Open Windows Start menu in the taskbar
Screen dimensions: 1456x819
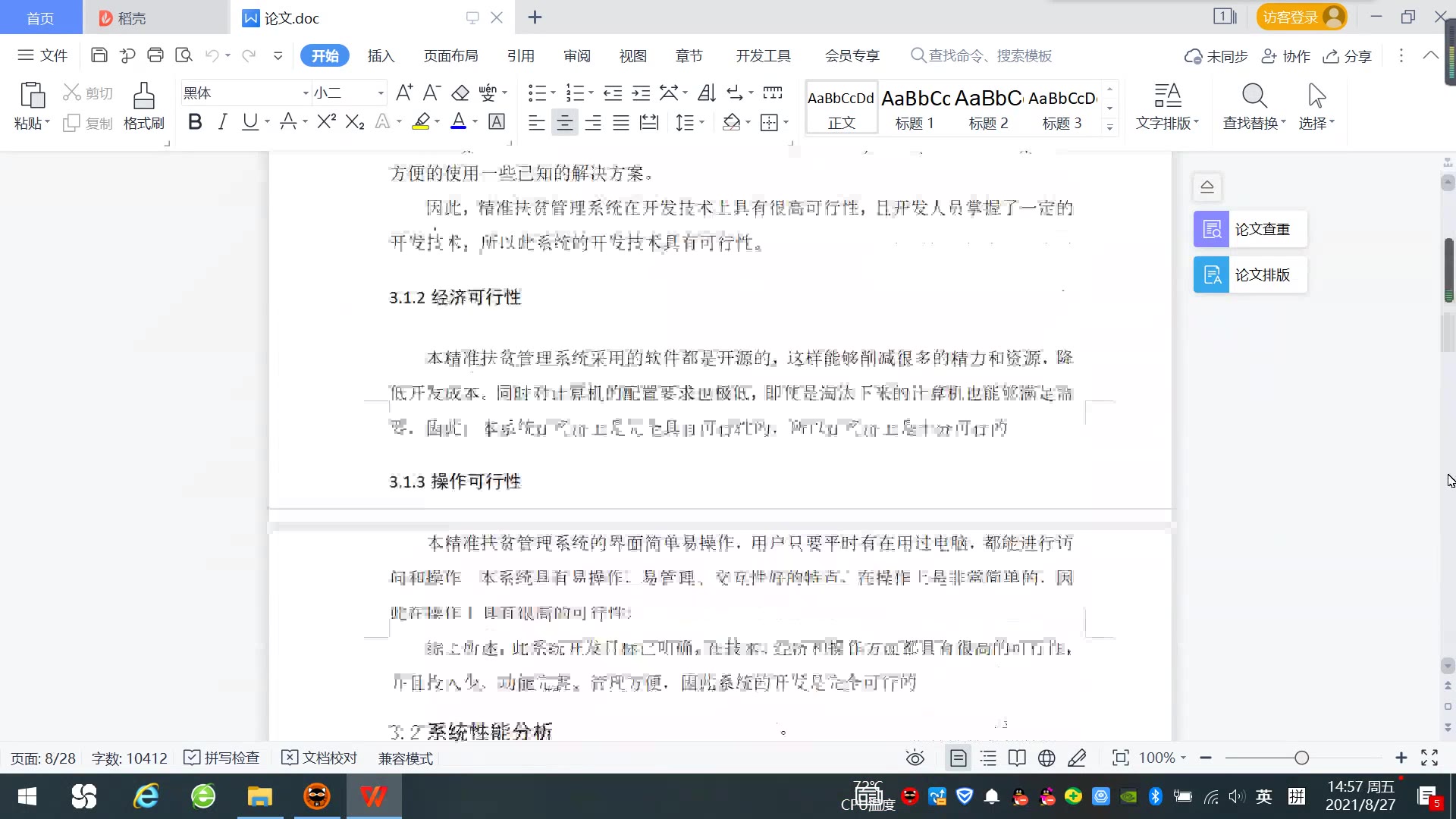[27, 796]
